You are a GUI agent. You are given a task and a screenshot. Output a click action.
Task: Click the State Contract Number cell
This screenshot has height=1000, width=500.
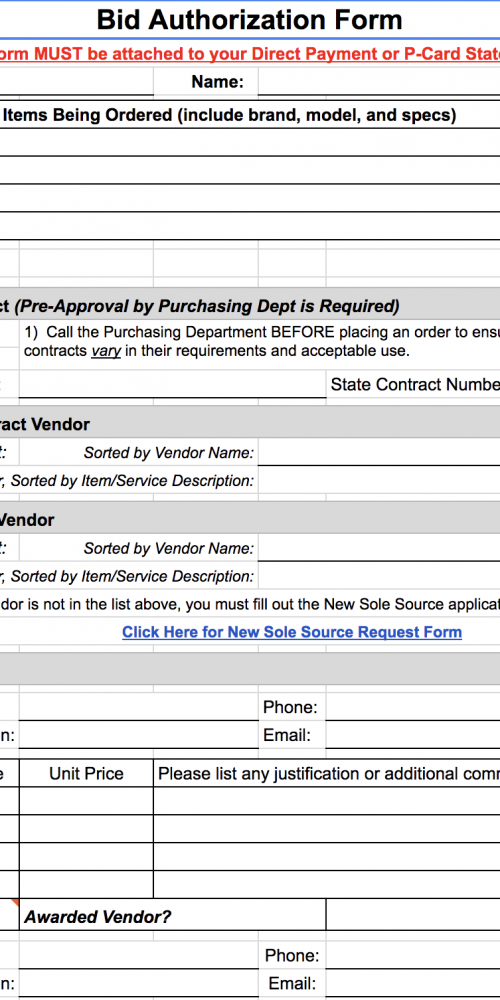413,385
